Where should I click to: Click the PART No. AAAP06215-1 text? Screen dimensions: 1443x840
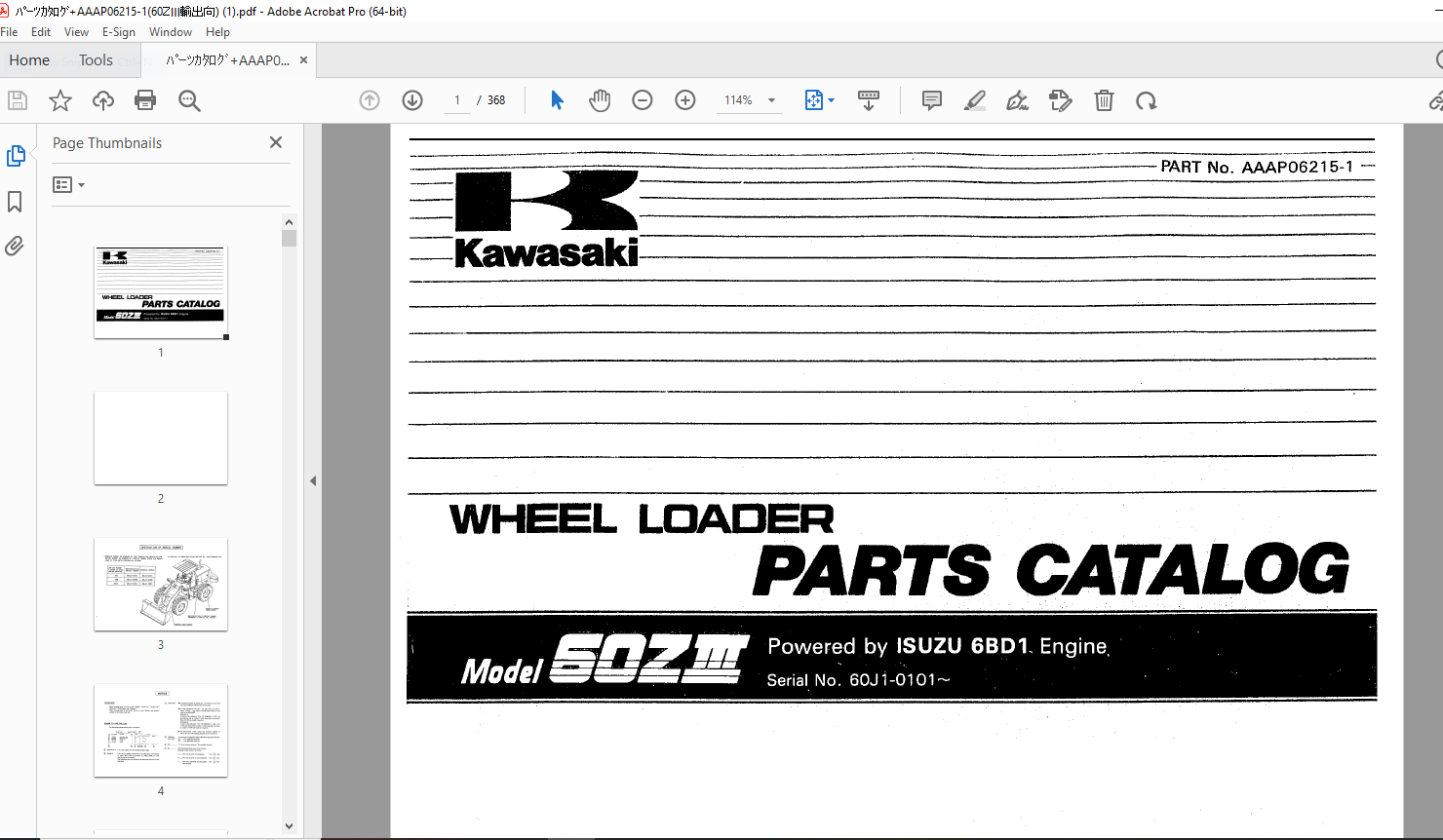coord(1257,167)
